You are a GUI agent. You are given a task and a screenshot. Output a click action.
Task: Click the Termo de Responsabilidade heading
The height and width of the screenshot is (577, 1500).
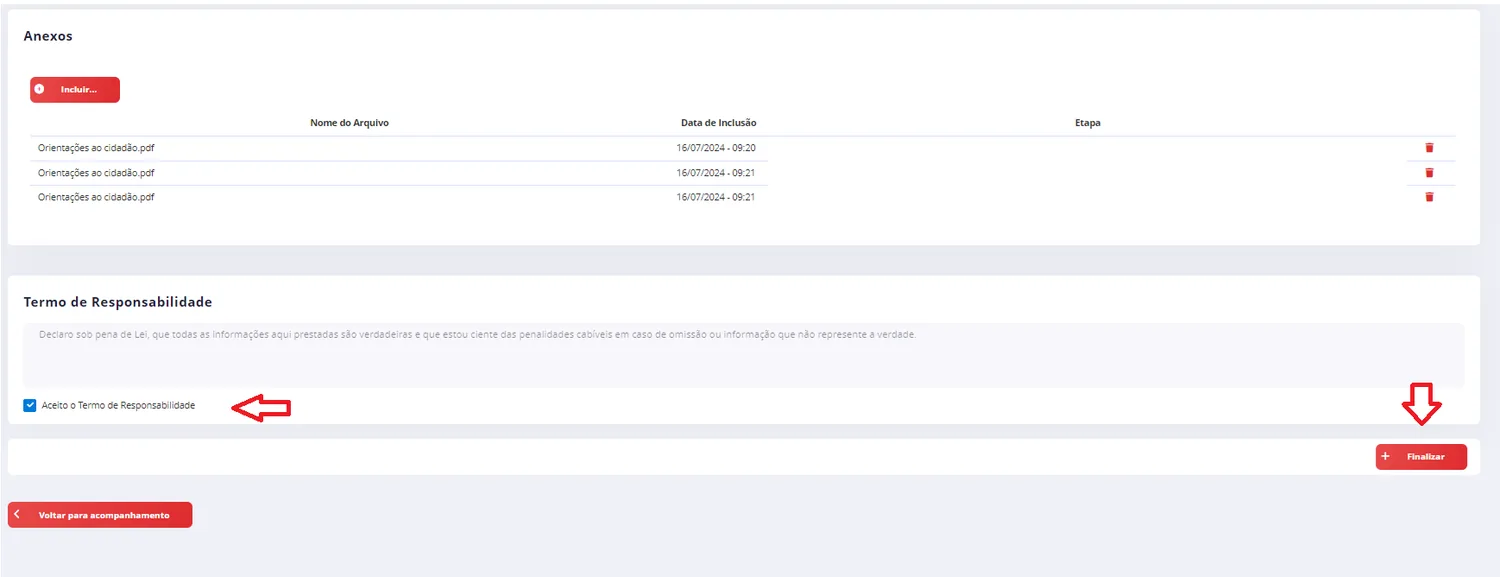point(118,302)
